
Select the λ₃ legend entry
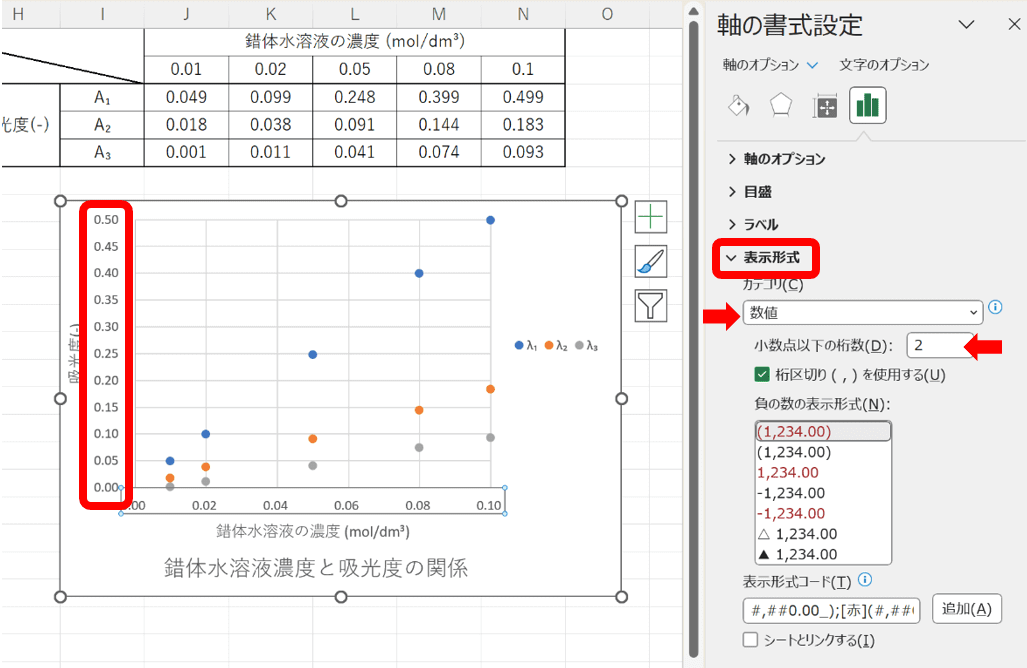(x=586, y=346)
